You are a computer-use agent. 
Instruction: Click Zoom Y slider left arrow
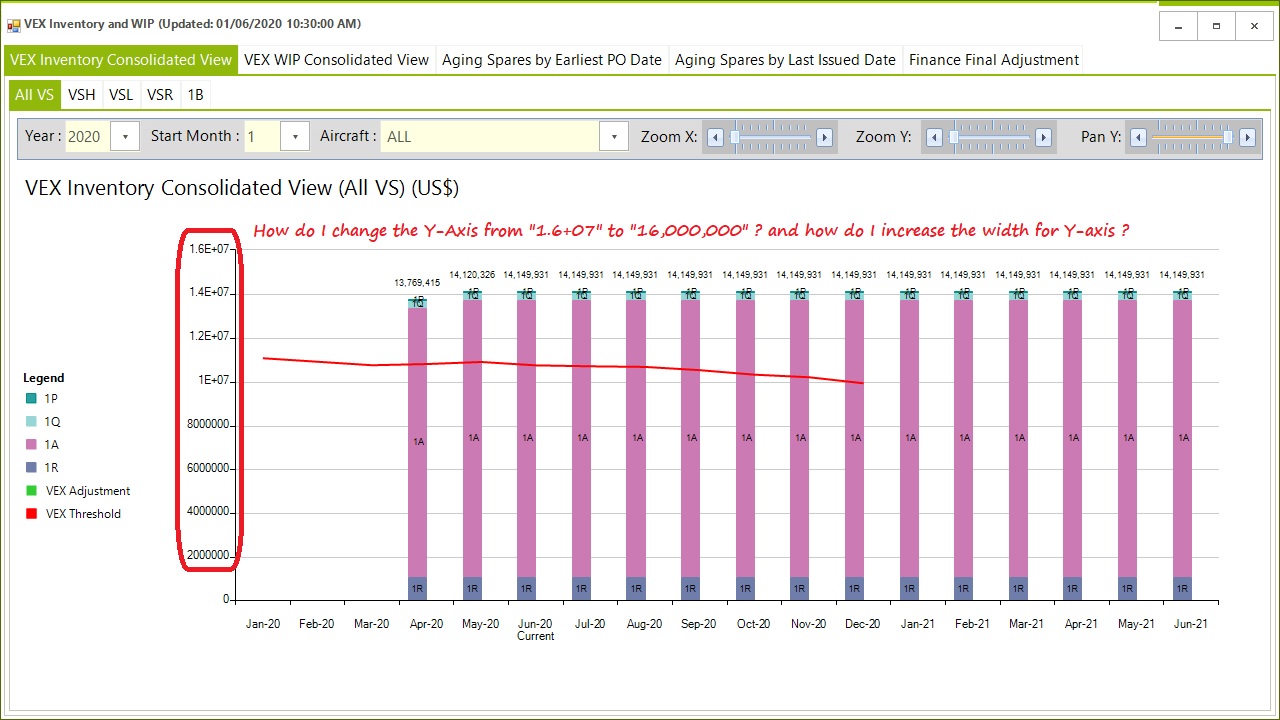934,137
